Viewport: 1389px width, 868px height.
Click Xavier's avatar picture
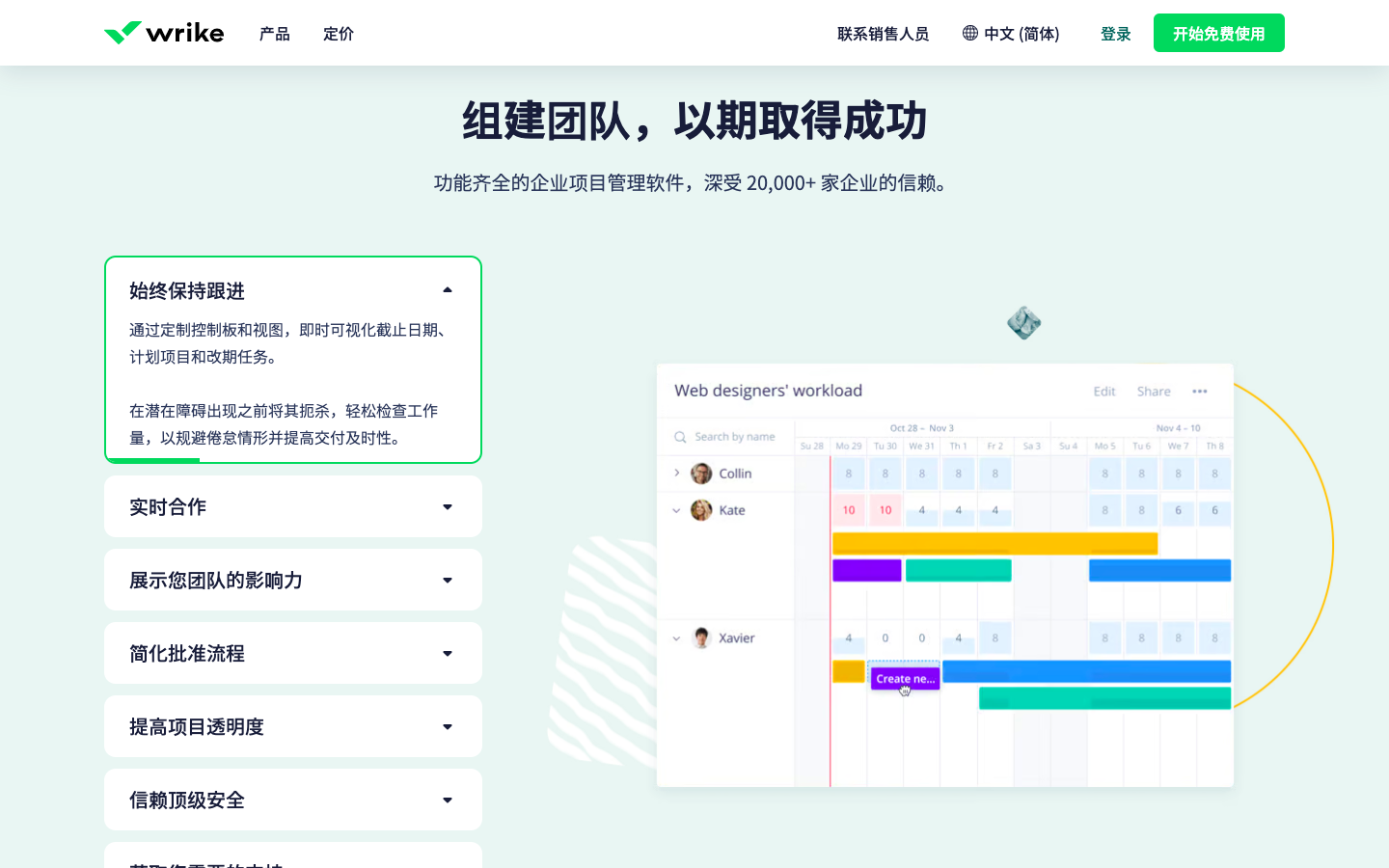pyautogui.click(x=701, y=638)
